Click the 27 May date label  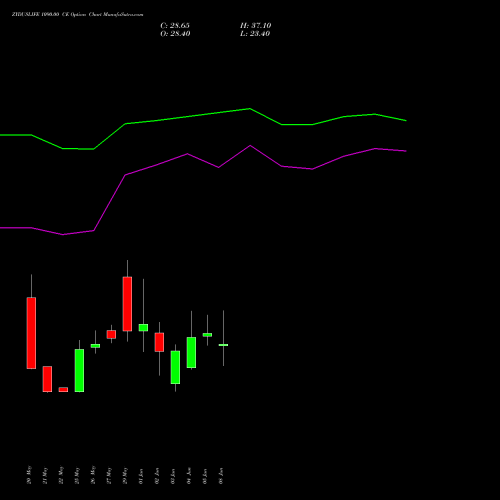tap(109, 475)
